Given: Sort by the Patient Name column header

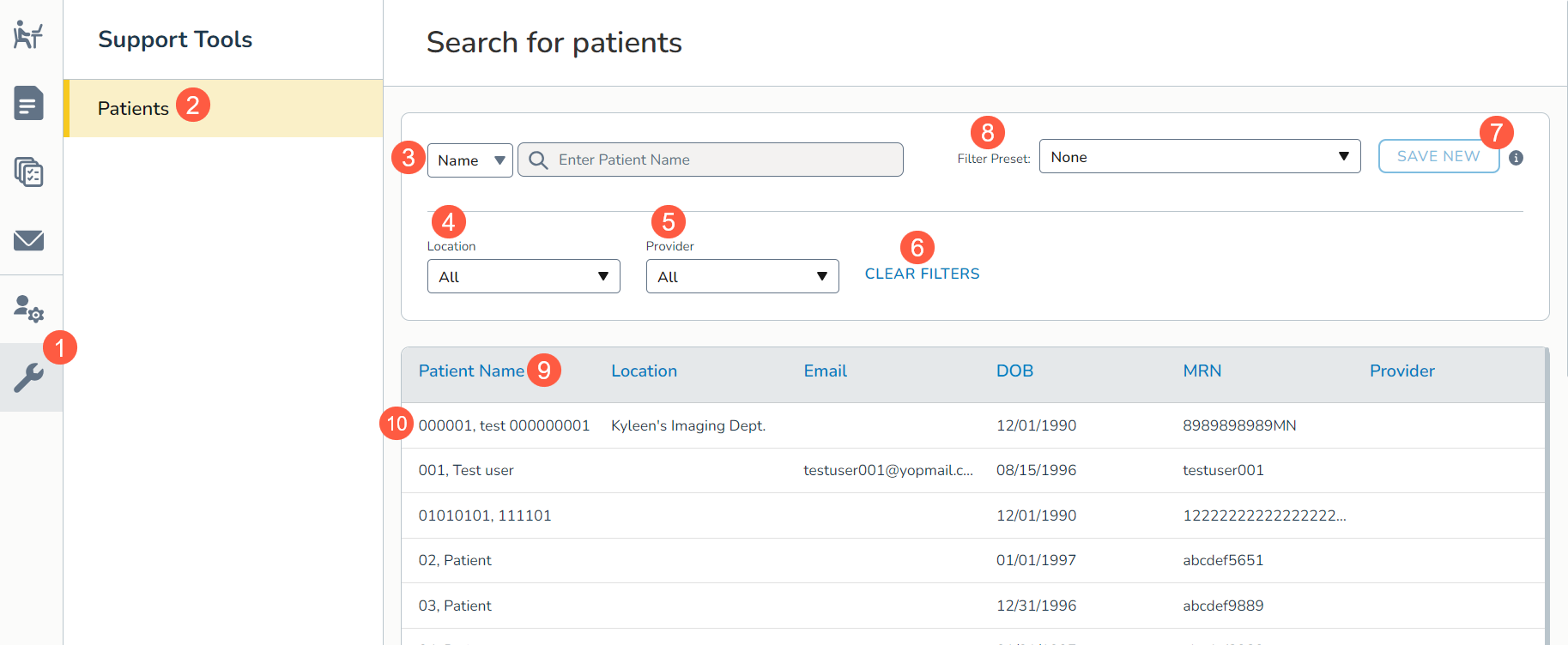Looking at the screenshot, I should [x=470, y=371].
